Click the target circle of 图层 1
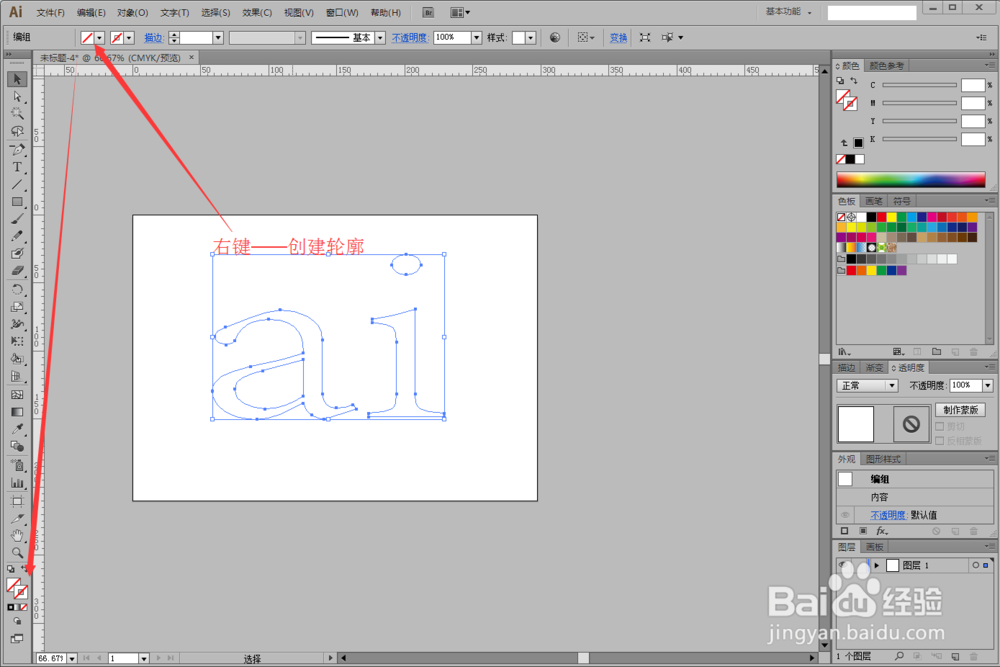The height and width of the screenshot is (667, 1000). tap(975, 565)
